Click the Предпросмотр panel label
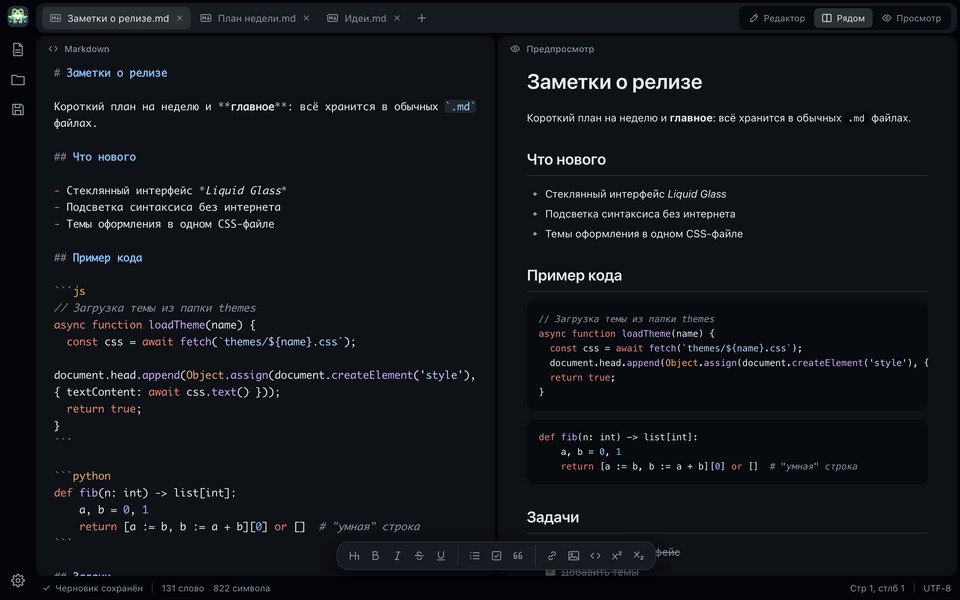This screenshot has width=960, height=600. point(560,49)
